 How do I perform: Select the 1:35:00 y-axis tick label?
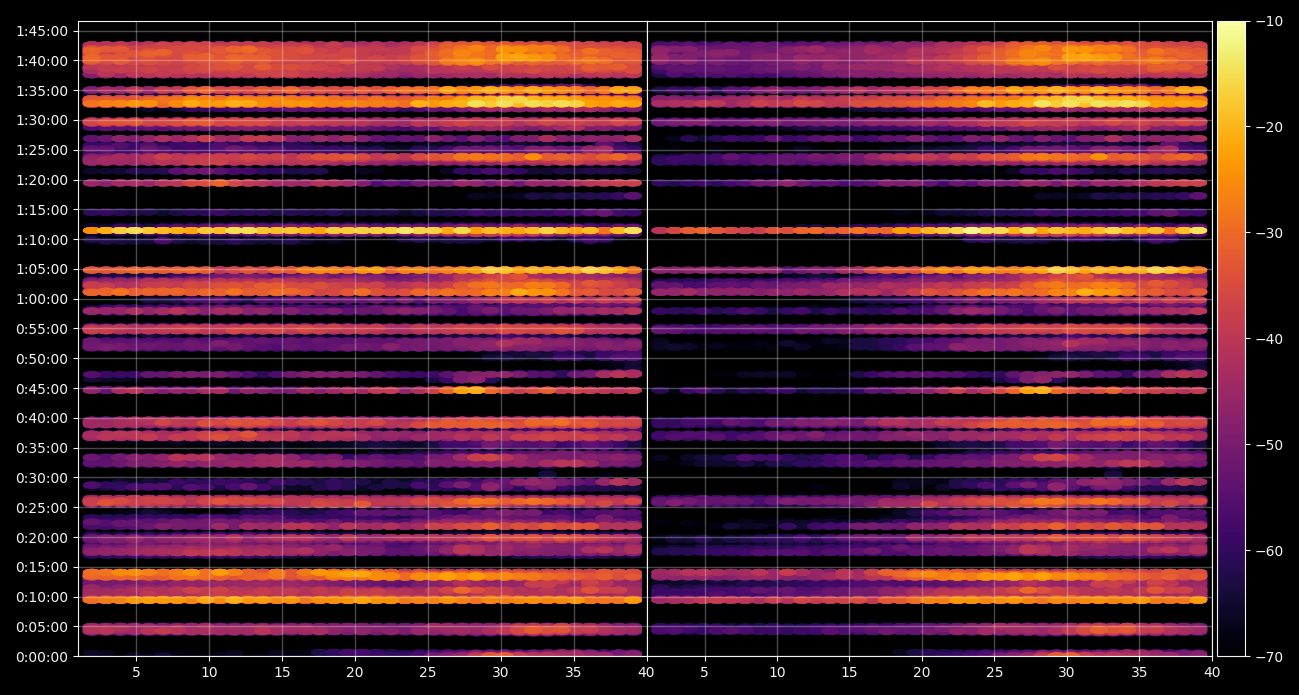coord(42,91)
